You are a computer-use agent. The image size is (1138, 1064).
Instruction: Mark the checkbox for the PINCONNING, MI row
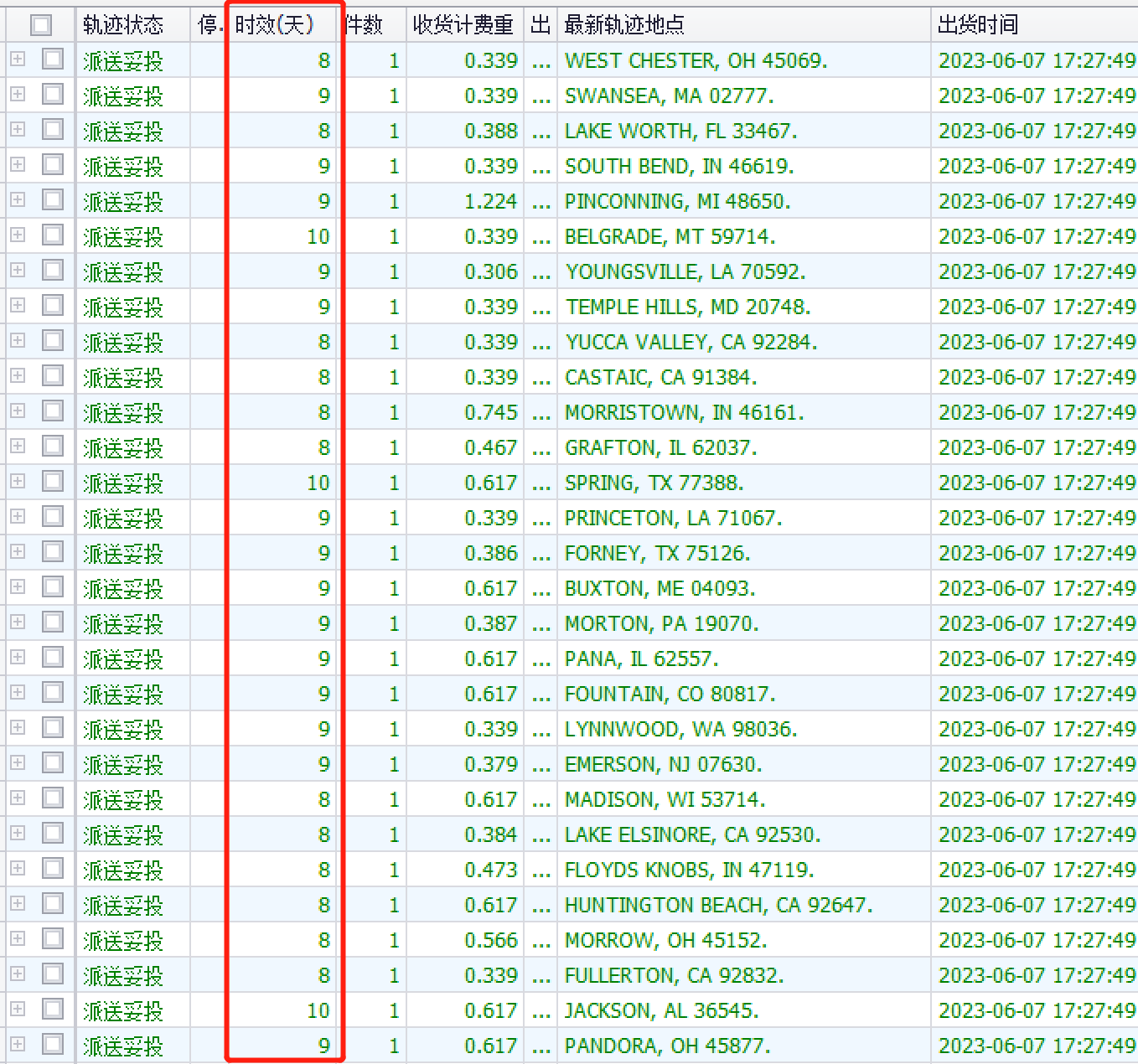(53, 199)
